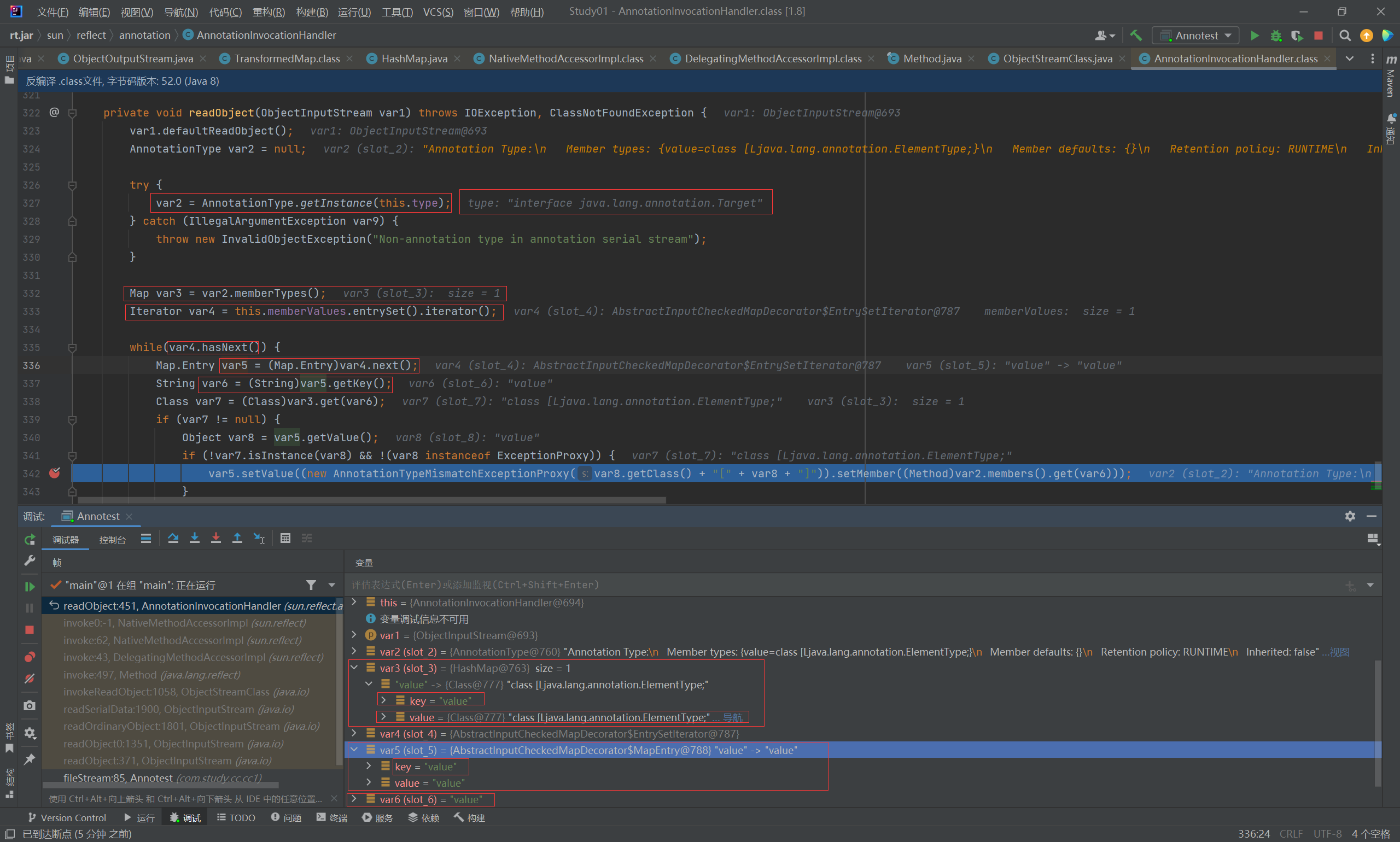Click the red Force Step Into icon
This screenshot has width=1400, height=842.
click(x=215, y=539)
